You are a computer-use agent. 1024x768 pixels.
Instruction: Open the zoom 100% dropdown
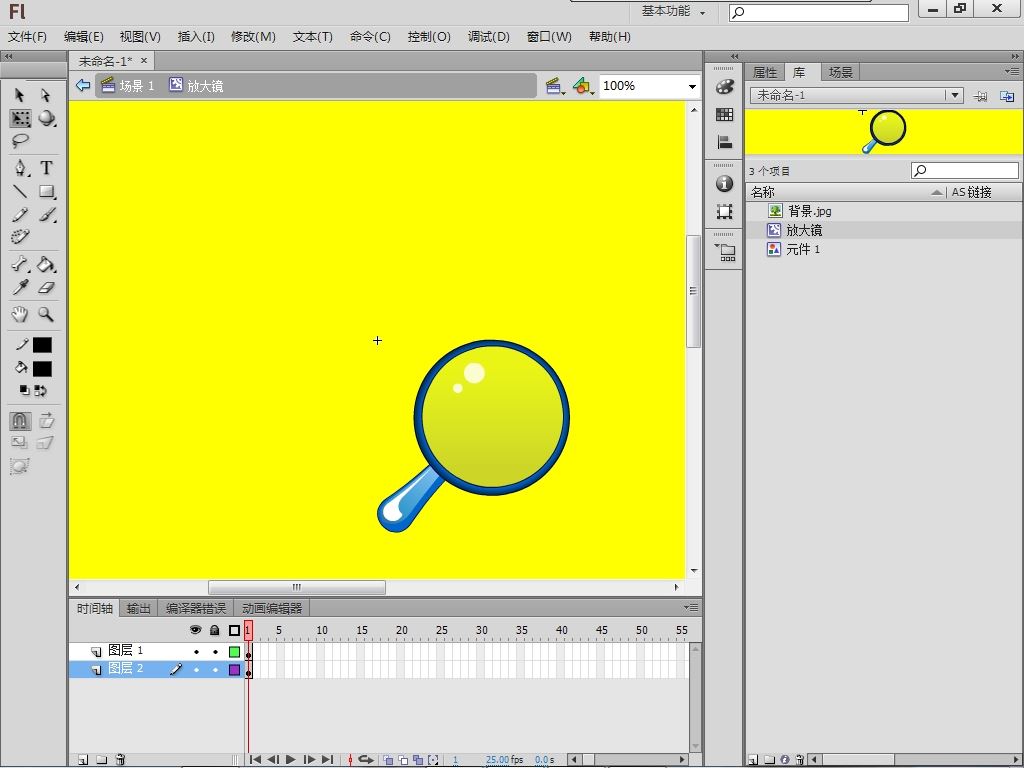tap(692, 86)
